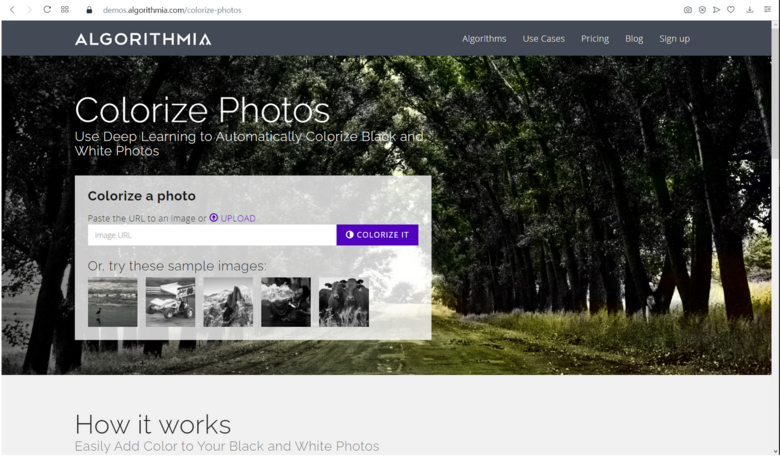Open the speed dial grid icon

65,9
